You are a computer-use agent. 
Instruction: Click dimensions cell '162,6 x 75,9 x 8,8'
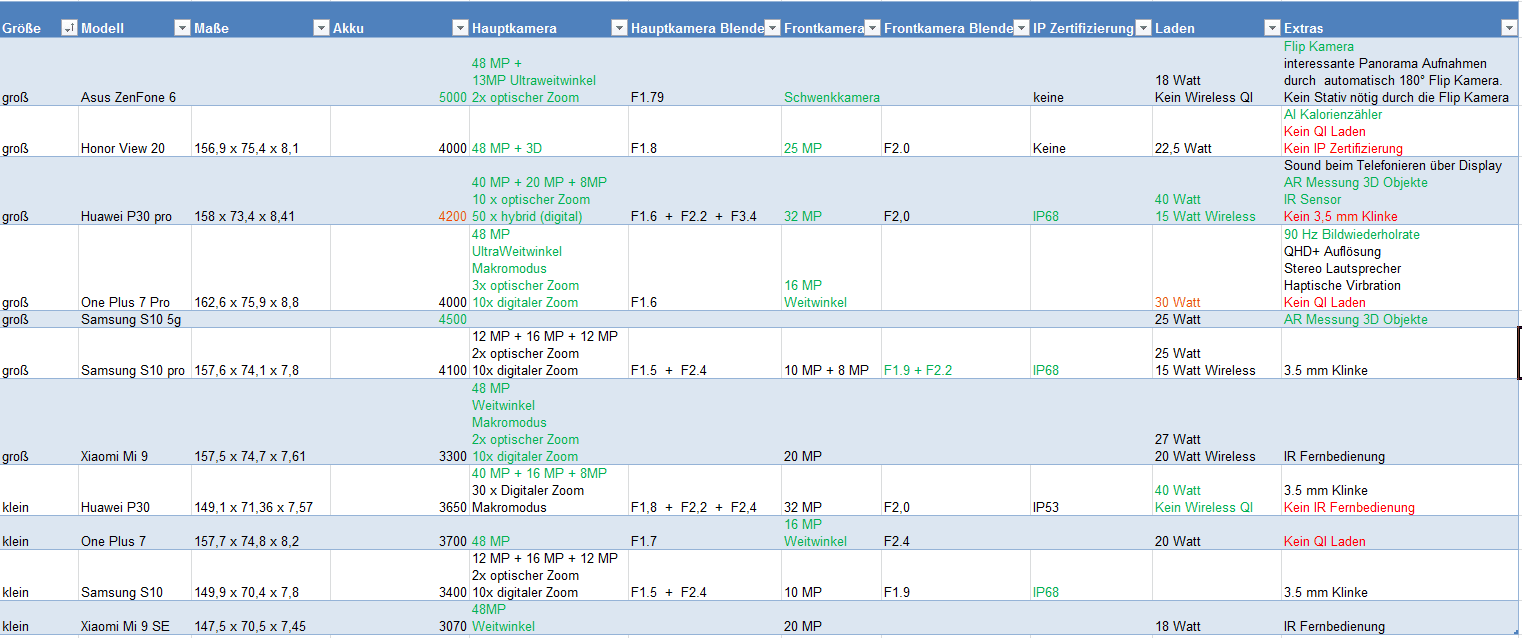[260, 267]
